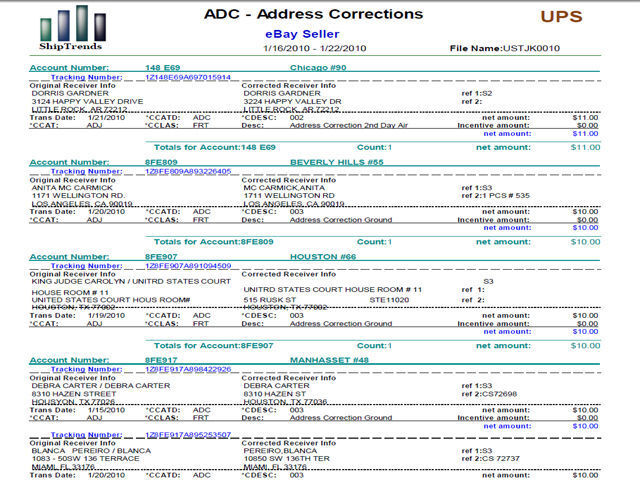640x480 pixels.
Task: Click the date range 1/16/2010 - 1/22/2010
Action: [315, 48]
